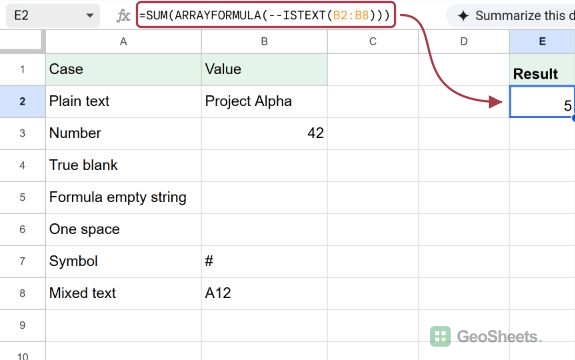Select the cell containing 'A12'
This screenshot has height=360, width=575.
(x=264, y=293)
